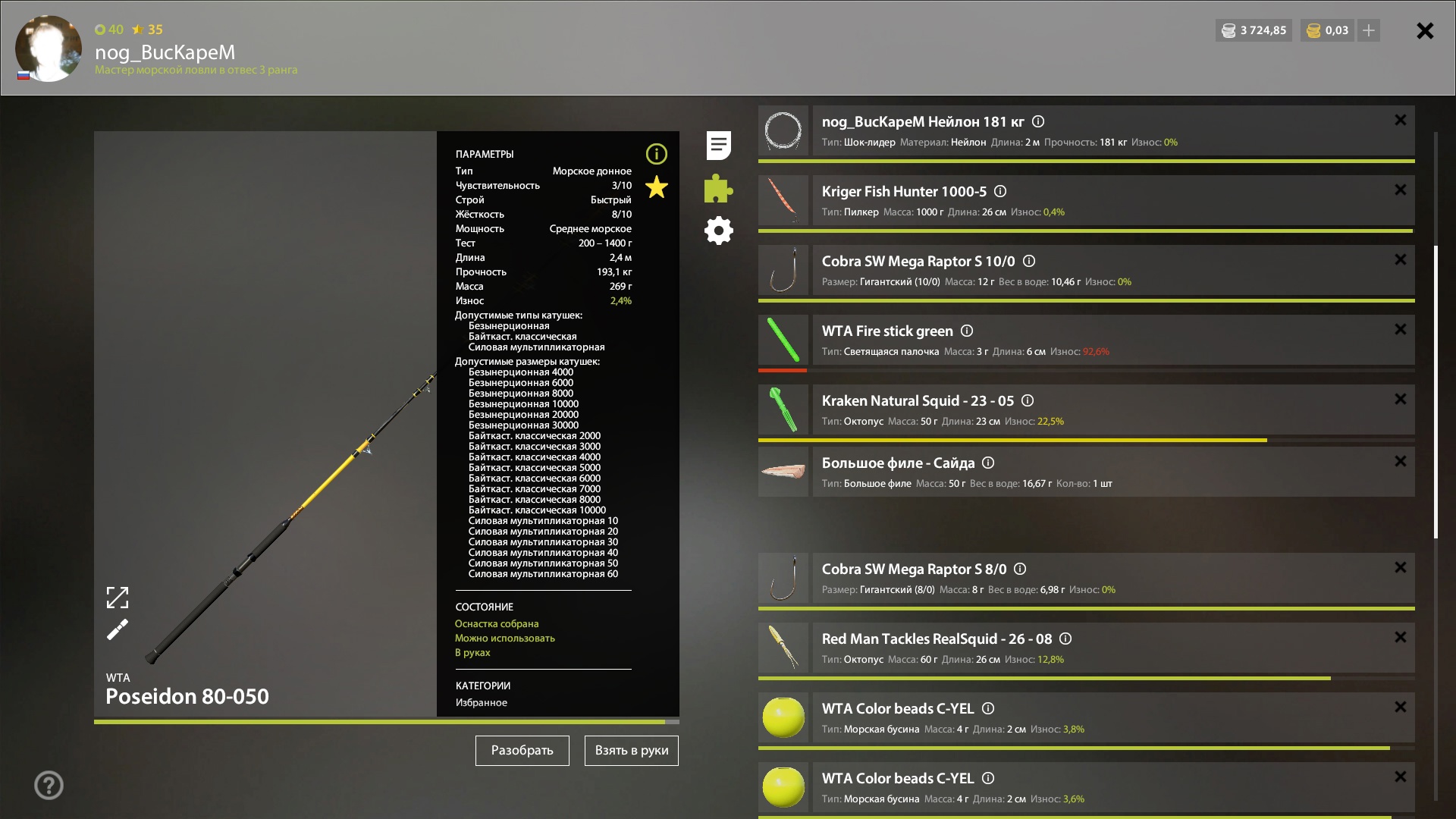Click the Cobra 8/0 hook thumbnail
1456x819 pixels.
[783, 578]
